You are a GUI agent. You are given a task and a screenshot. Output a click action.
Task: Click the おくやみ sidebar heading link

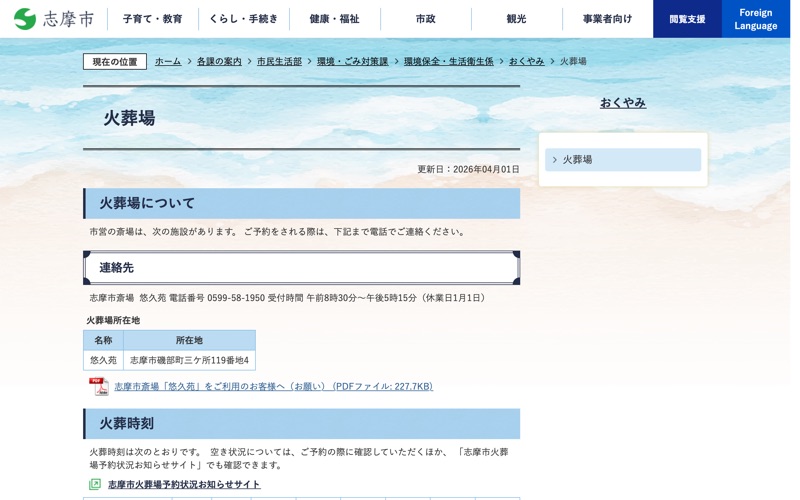(623, 103)
